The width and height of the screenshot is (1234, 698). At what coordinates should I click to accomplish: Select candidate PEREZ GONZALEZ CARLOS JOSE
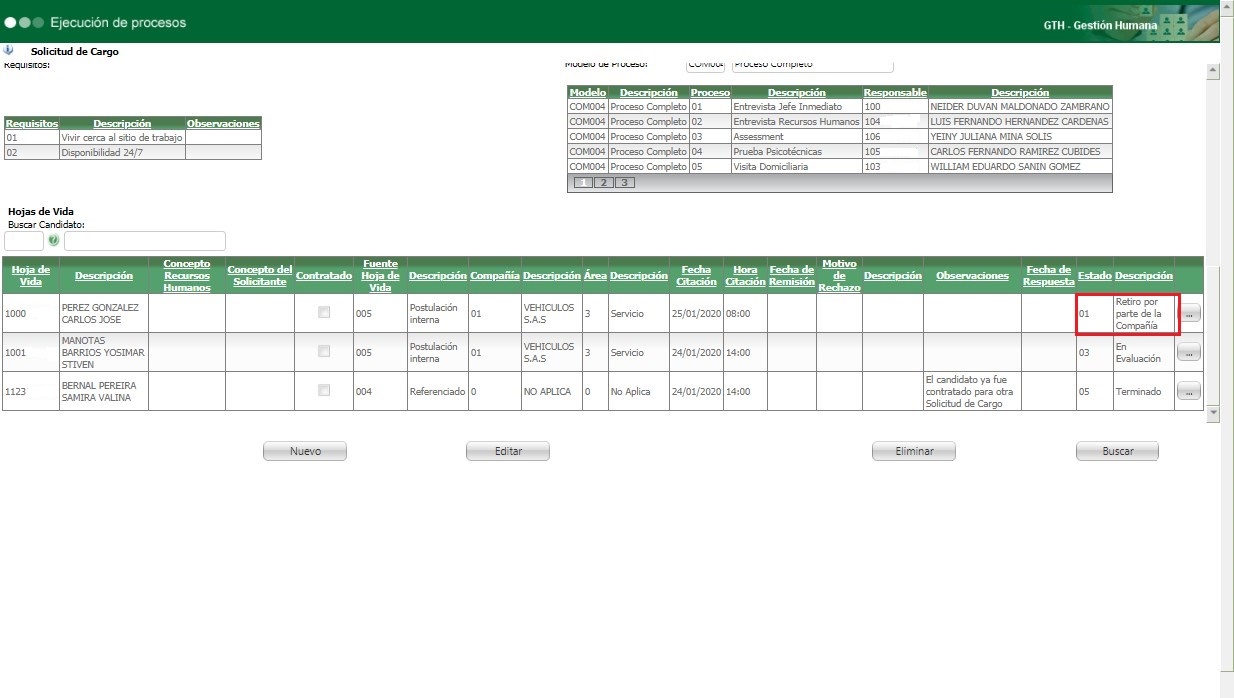click(x=103, y=313)
